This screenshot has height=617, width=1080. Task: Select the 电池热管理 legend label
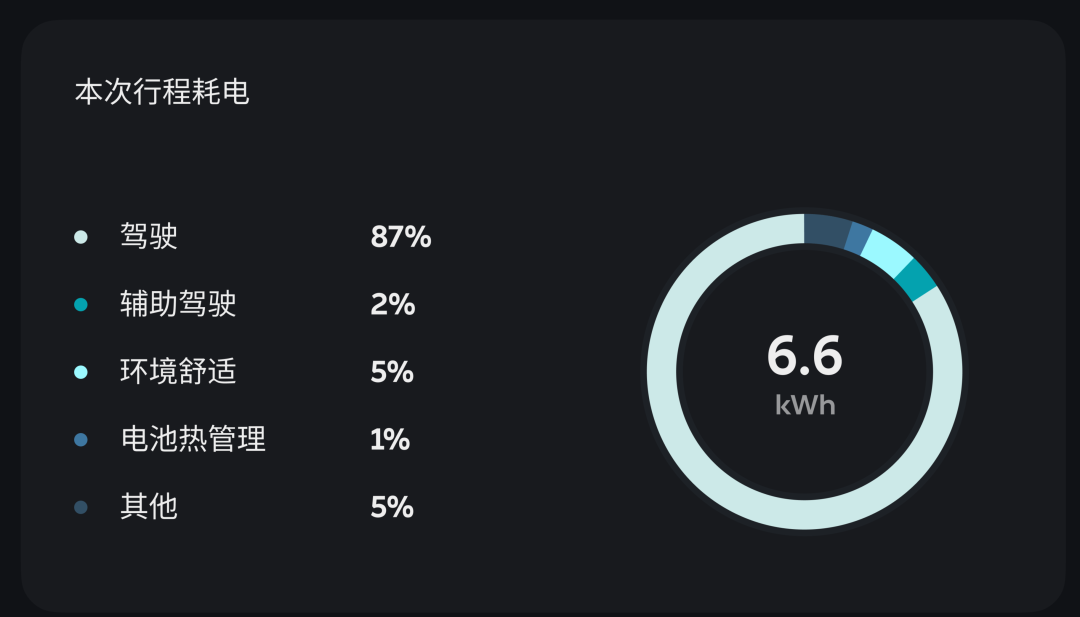click(x=193, y=439)
